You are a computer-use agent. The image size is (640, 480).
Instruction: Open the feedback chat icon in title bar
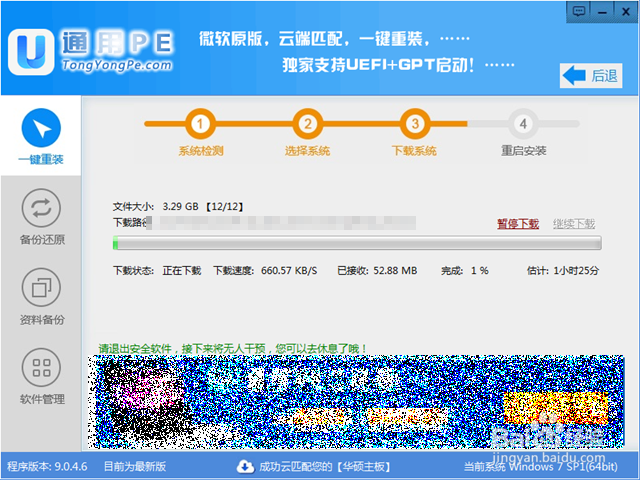[x=579, y=11]
